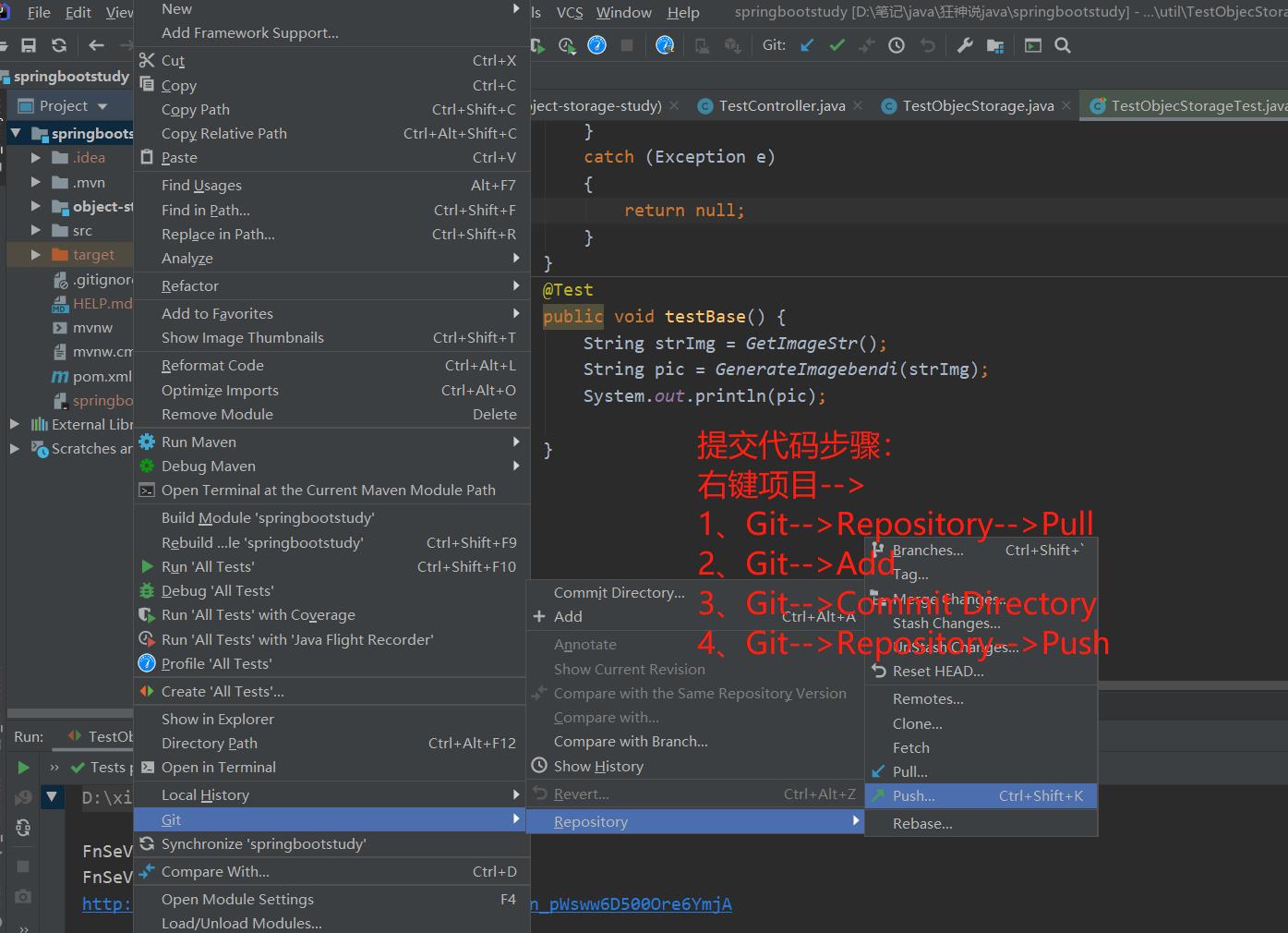
Task: Select Run Maven context item
Action: 331,442
